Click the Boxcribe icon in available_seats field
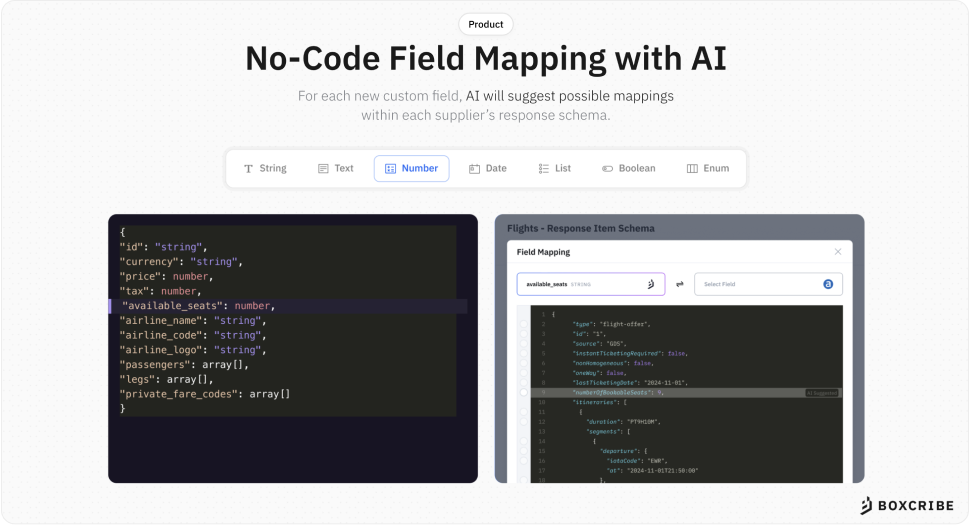The width and height of the screenshot is (969, 525). click(x=650, y=284)
